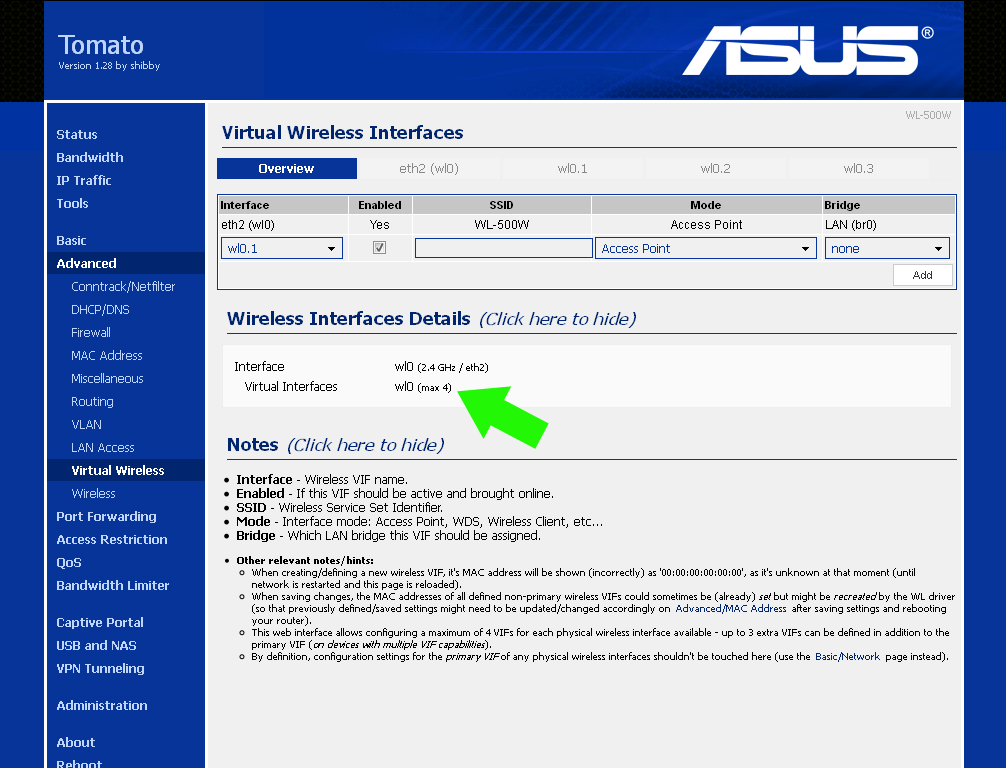Click the Tomato title in the header

(101, 45)
